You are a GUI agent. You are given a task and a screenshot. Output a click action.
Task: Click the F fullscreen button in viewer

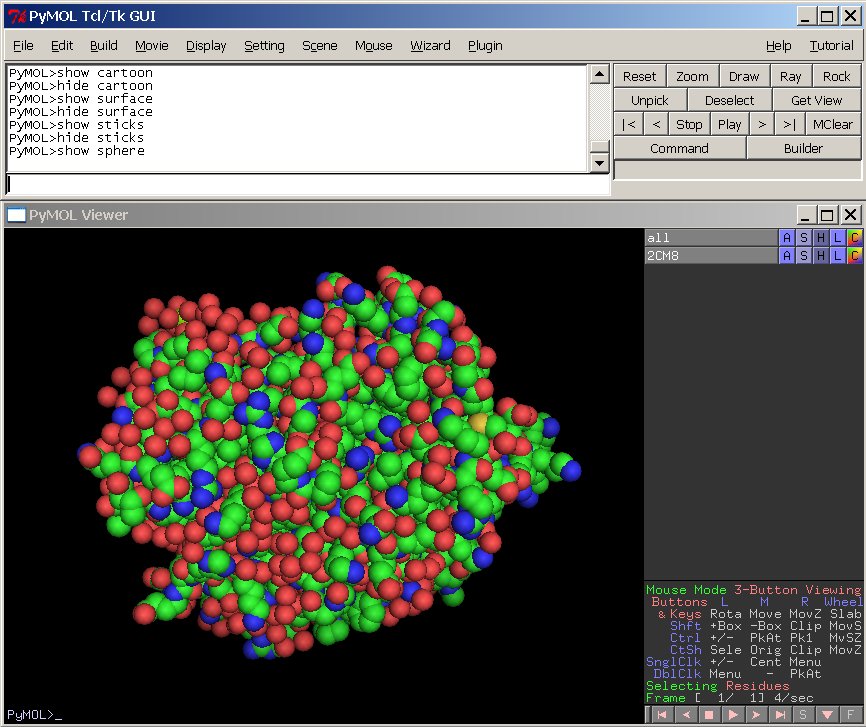[851, 715]
